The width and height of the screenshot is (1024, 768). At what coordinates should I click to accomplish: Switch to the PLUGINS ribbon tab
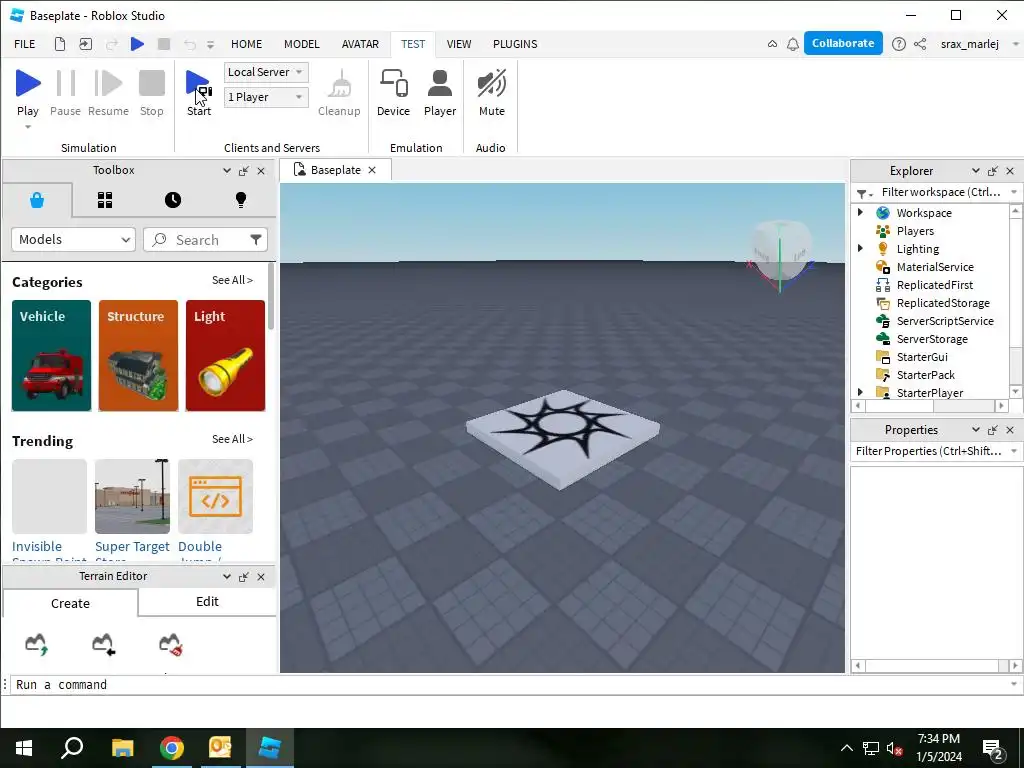click(x=515, y=44)
